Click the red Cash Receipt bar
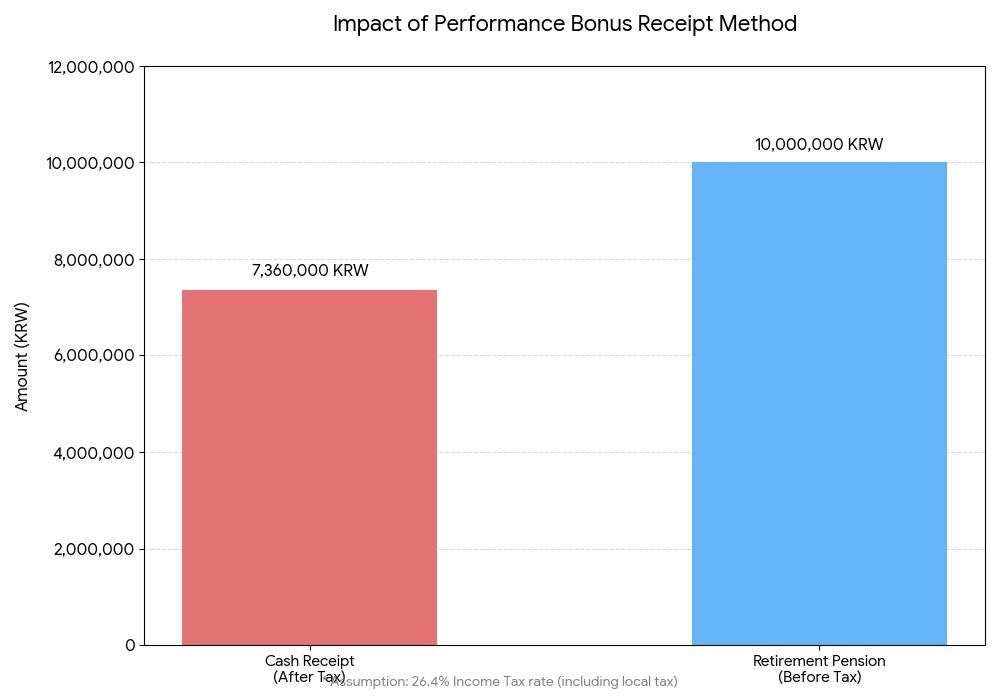Viewport: 1000px width, 700px height. pos(309,467)
